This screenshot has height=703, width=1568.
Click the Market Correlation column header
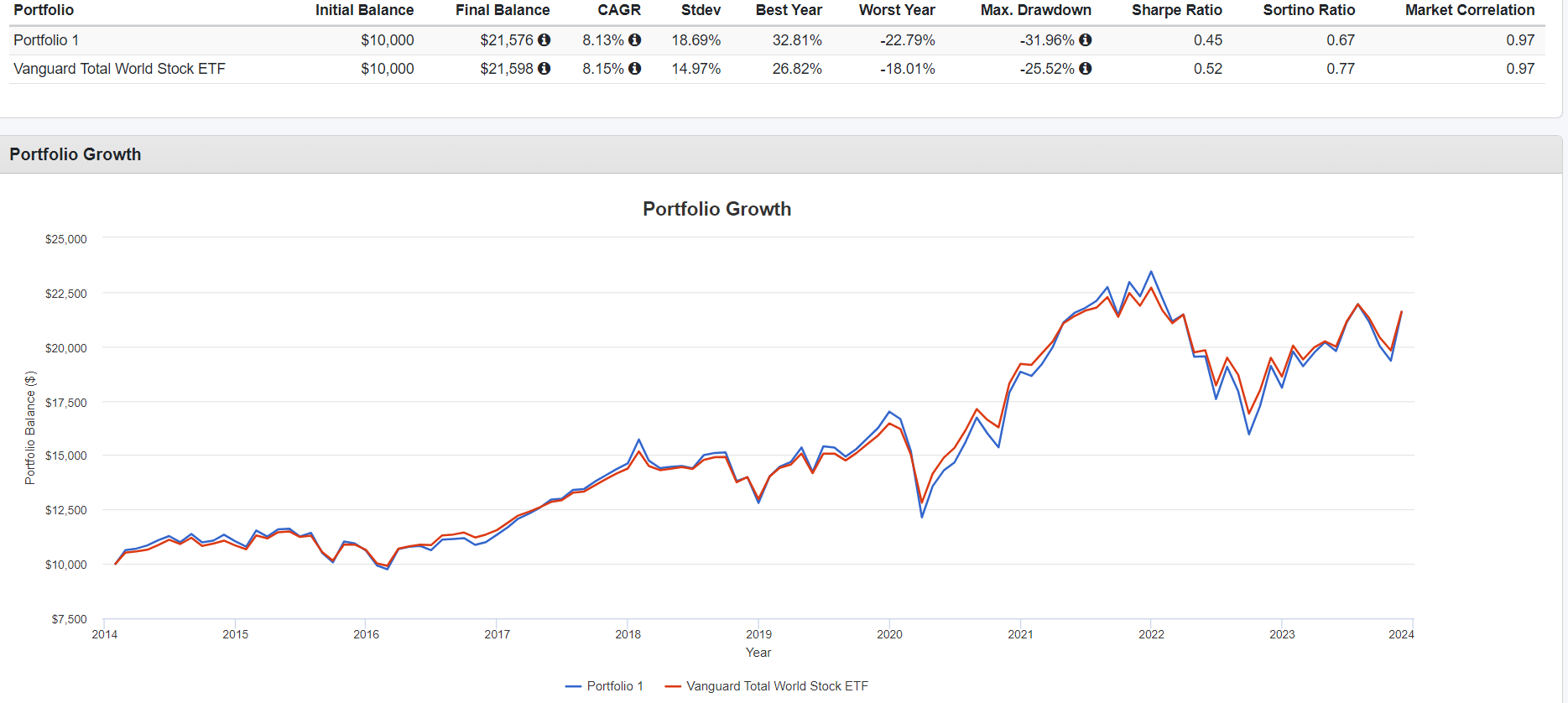pos(1469,10)
